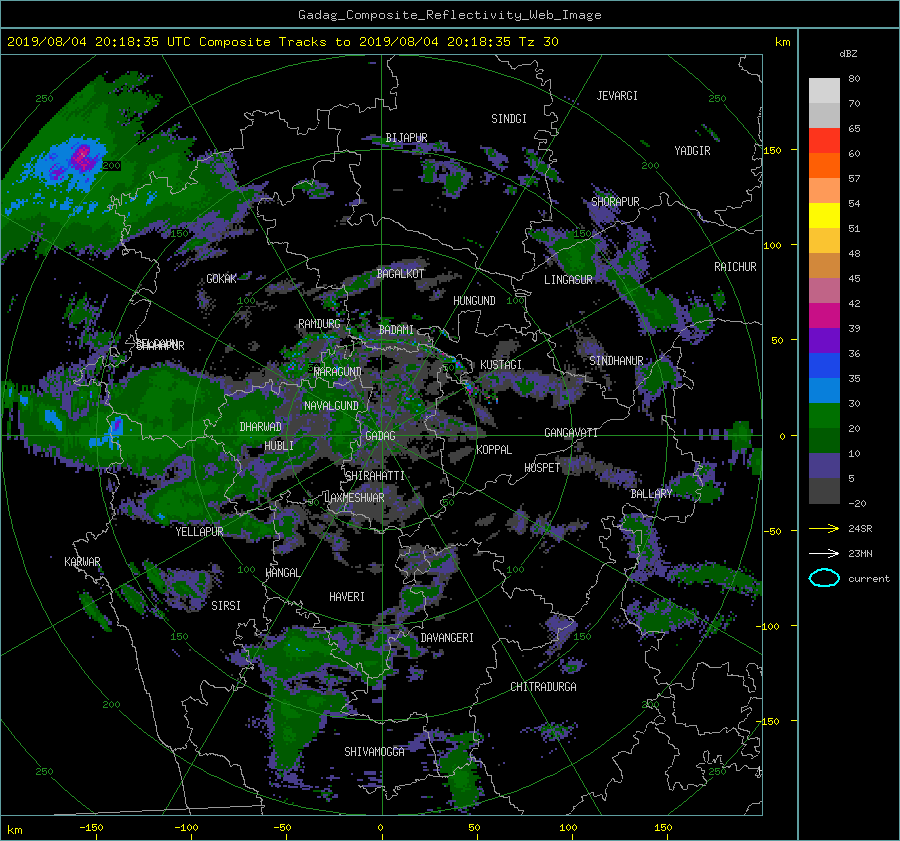Click the yellow 51 dBZ color swatch

pyautogui.click(x=824, y=216)
